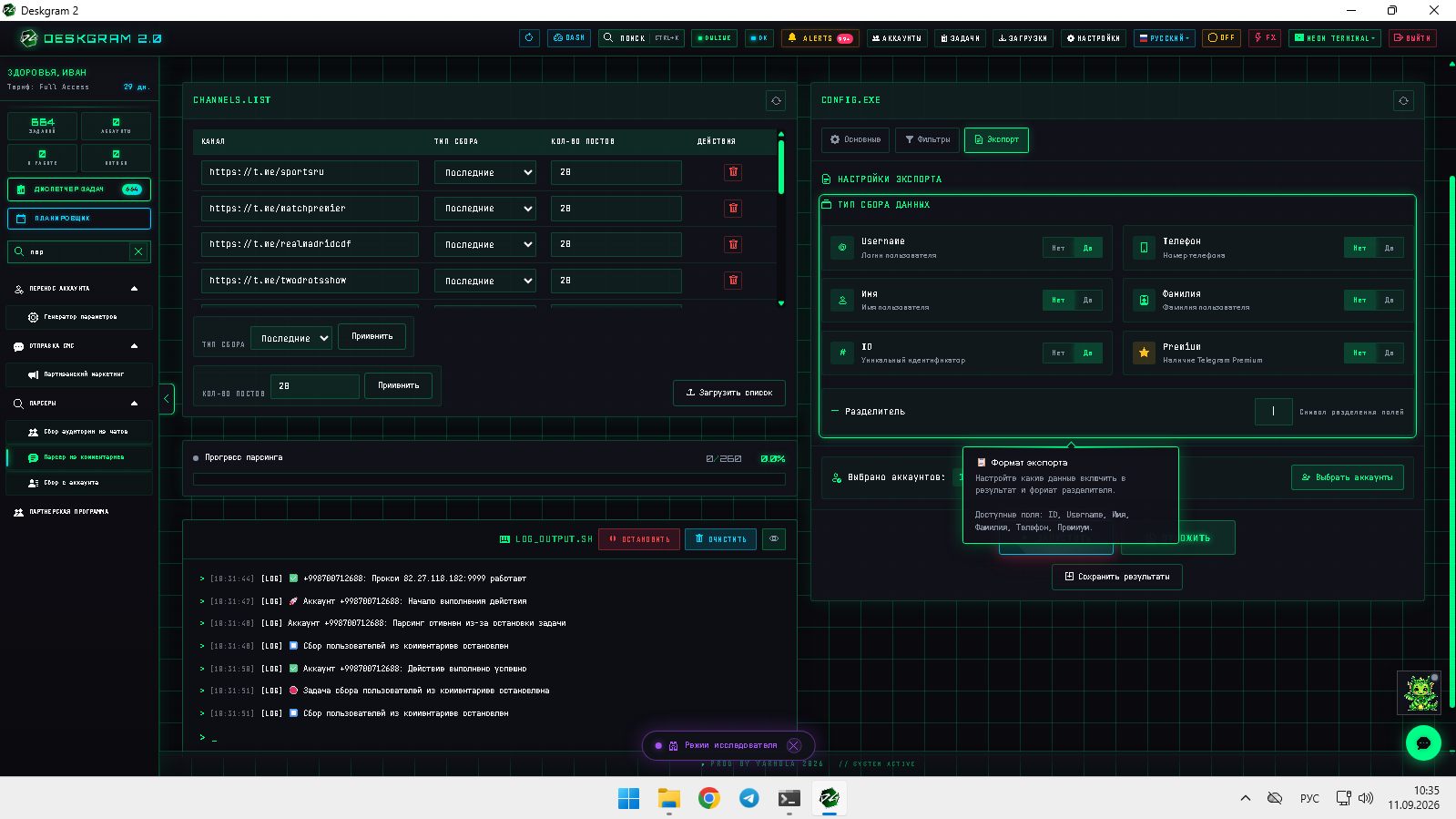
Task: Click the refresh icon in top toolbar
Action: click(x=529, y=38)
